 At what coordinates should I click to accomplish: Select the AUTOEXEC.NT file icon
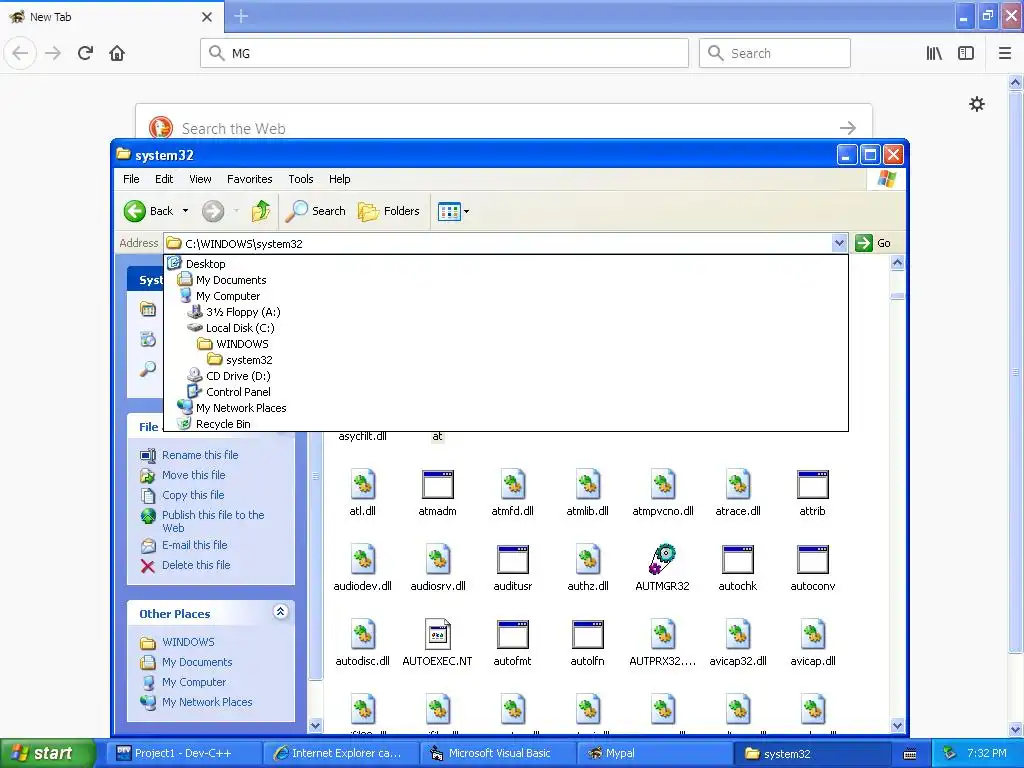pyautogui.click(x=438, y=635)
